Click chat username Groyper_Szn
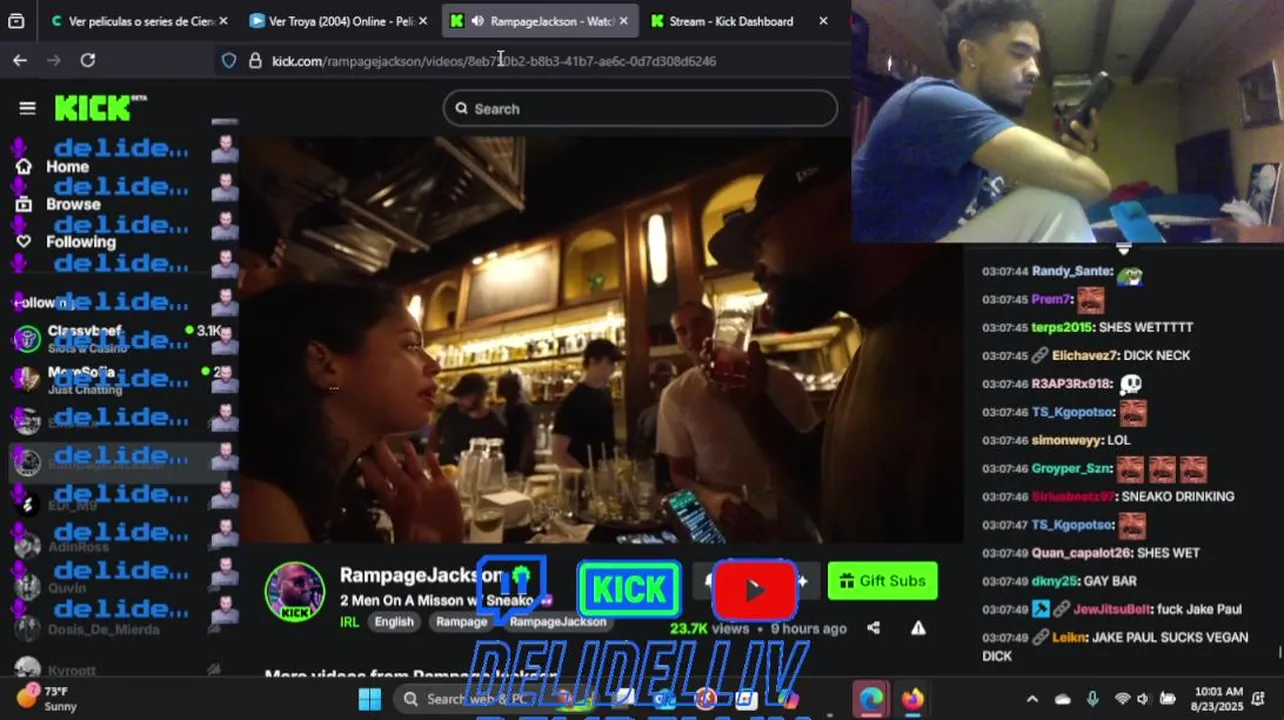The height and width of the screenshot is (720, 1284). click(x=1071, y=468)
